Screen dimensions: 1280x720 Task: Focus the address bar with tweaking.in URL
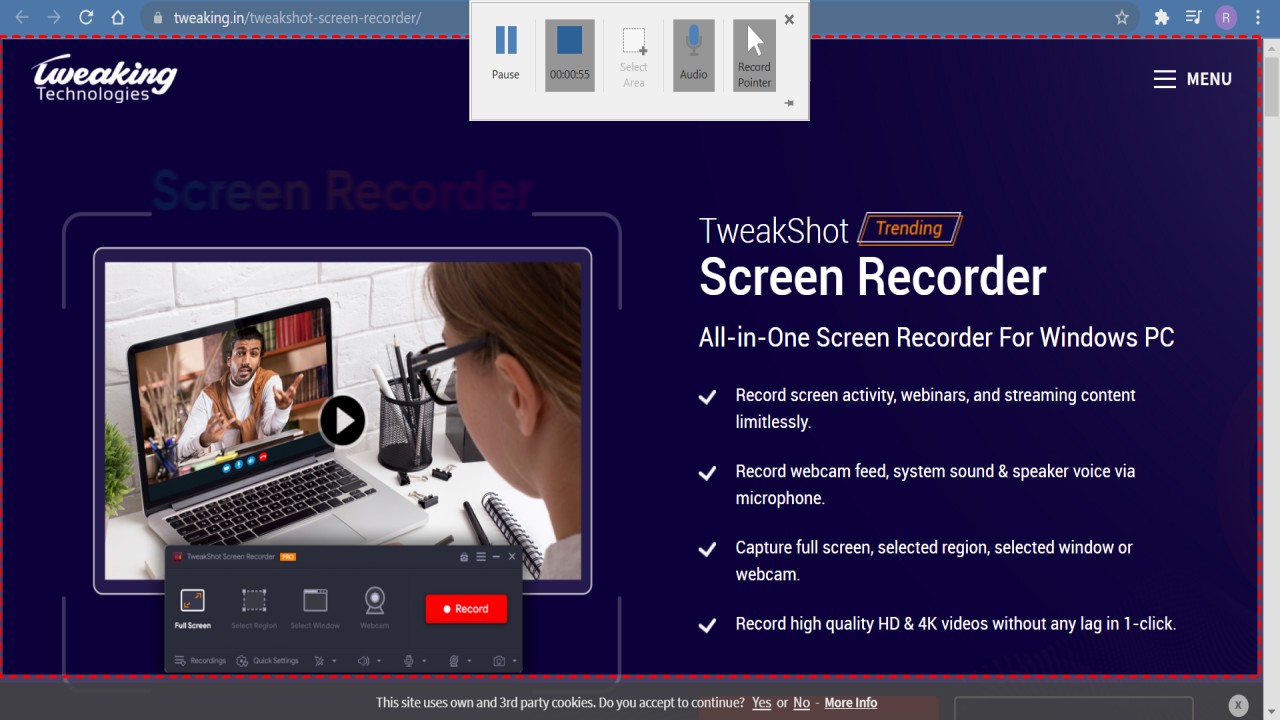(297, 18)
